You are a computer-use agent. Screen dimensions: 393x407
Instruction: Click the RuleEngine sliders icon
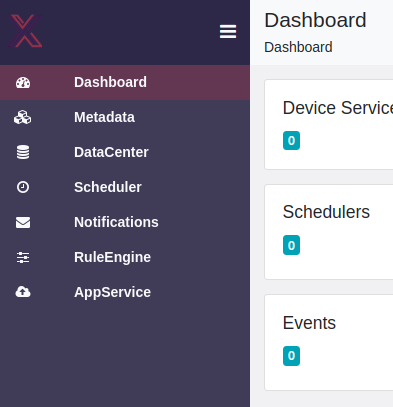[23, 257]
